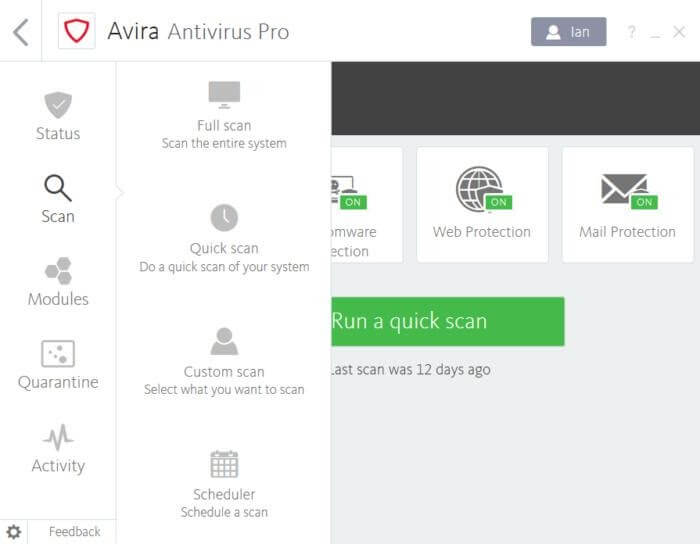This screenshot has width=700, height=544.
Task: Open the Ian user account button
Action: (x=568, y=32)
